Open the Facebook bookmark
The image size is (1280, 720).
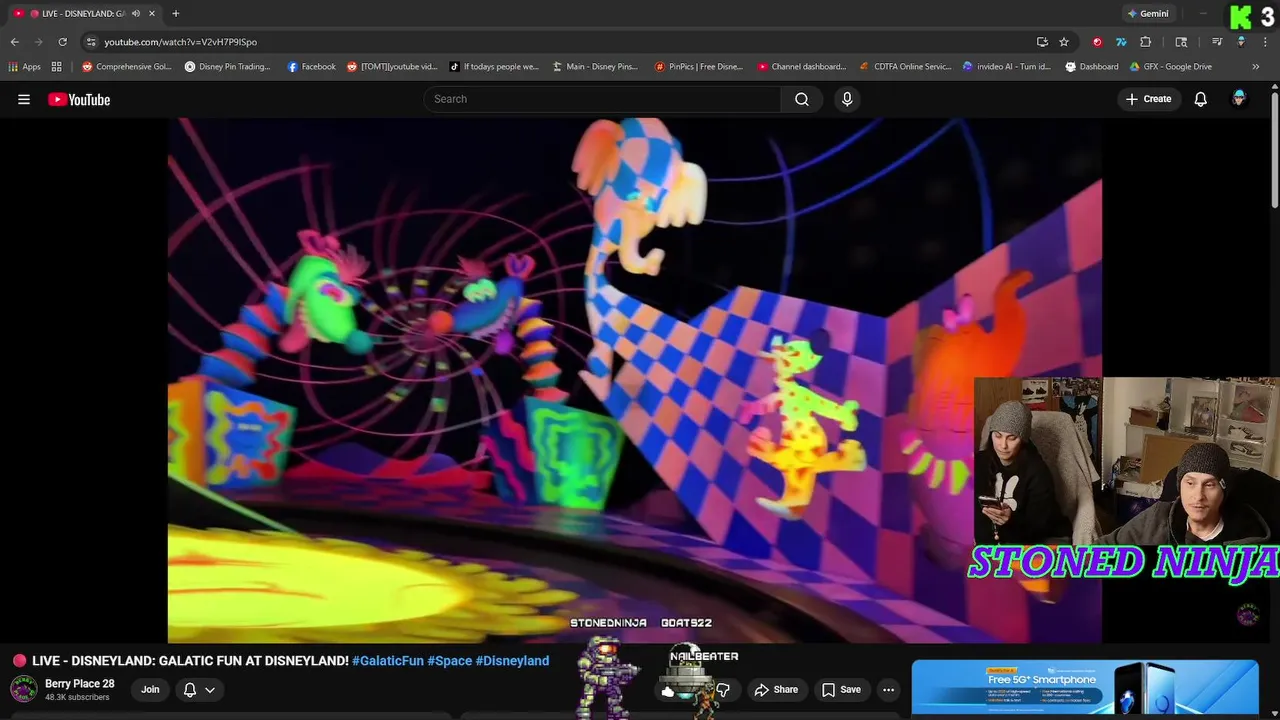[311, 67]
